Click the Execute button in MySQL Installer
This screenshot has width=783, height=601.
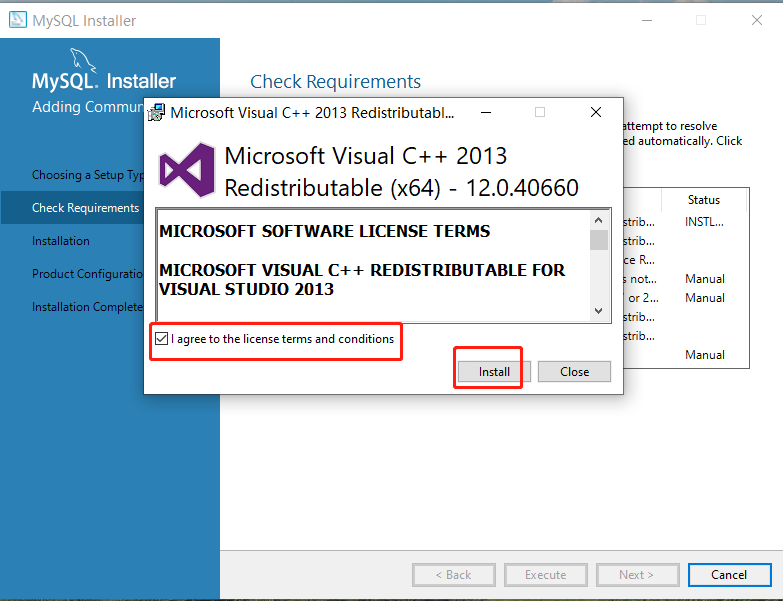[x=545, y=575]
